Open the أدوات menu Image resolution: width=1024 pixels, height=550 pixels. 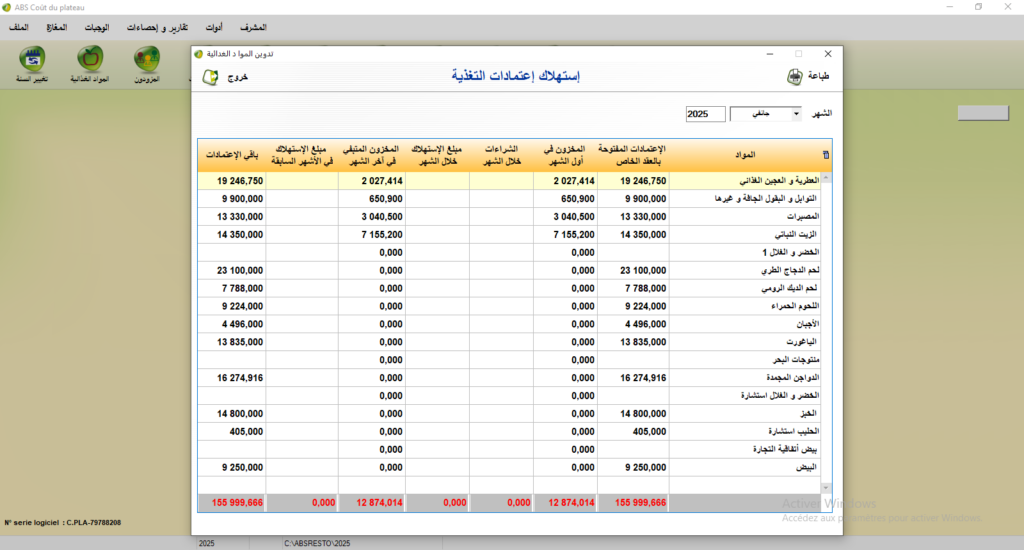[x=213, y=27]
